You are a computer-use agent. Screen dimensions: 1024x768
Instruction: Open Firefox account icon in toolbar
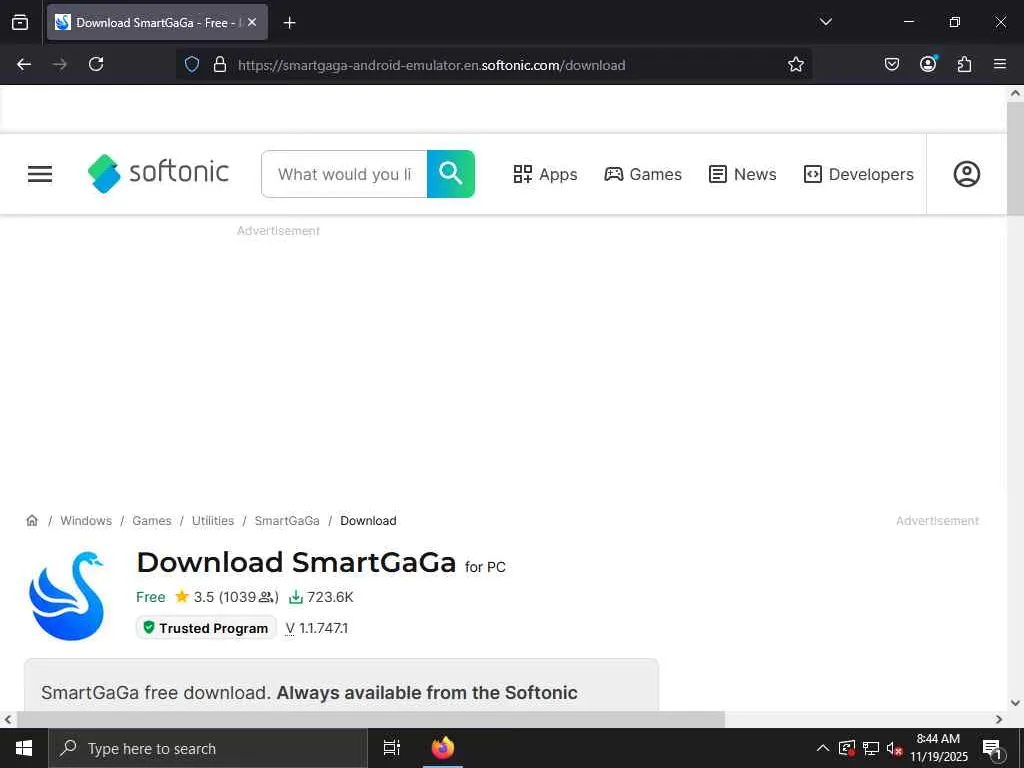pos(928,63)
